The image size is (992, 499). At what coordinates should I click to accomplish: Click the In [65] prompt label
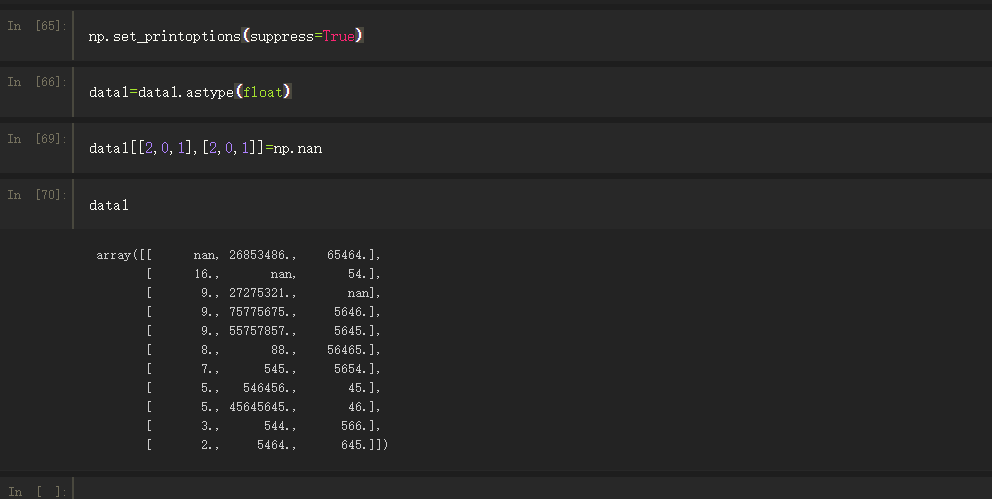[x=37, y=26]
